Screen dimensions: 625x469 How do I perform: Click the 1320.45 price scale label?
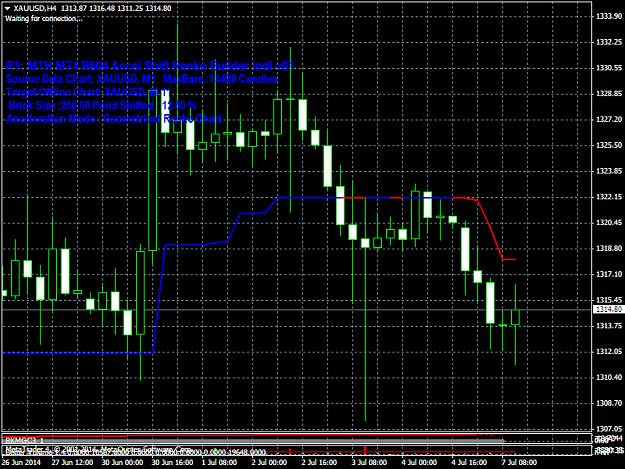coord(609,223)
